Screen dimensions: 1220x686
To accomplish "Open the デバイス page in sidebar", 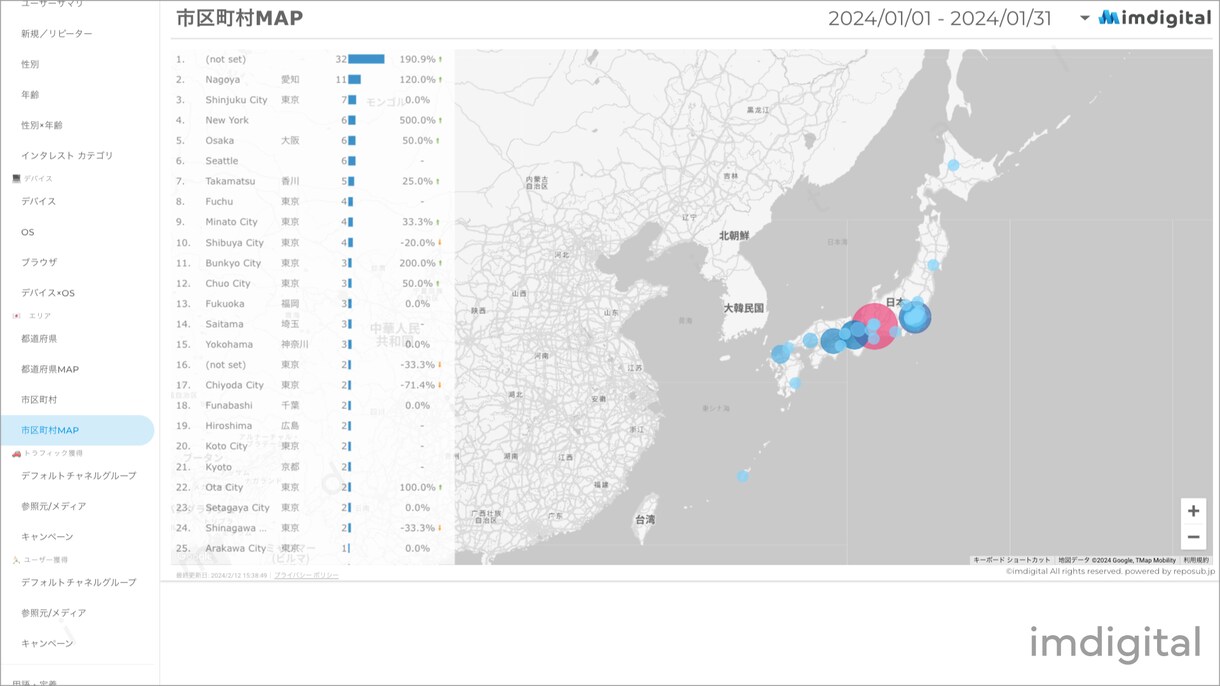I will tap(39, 201).
